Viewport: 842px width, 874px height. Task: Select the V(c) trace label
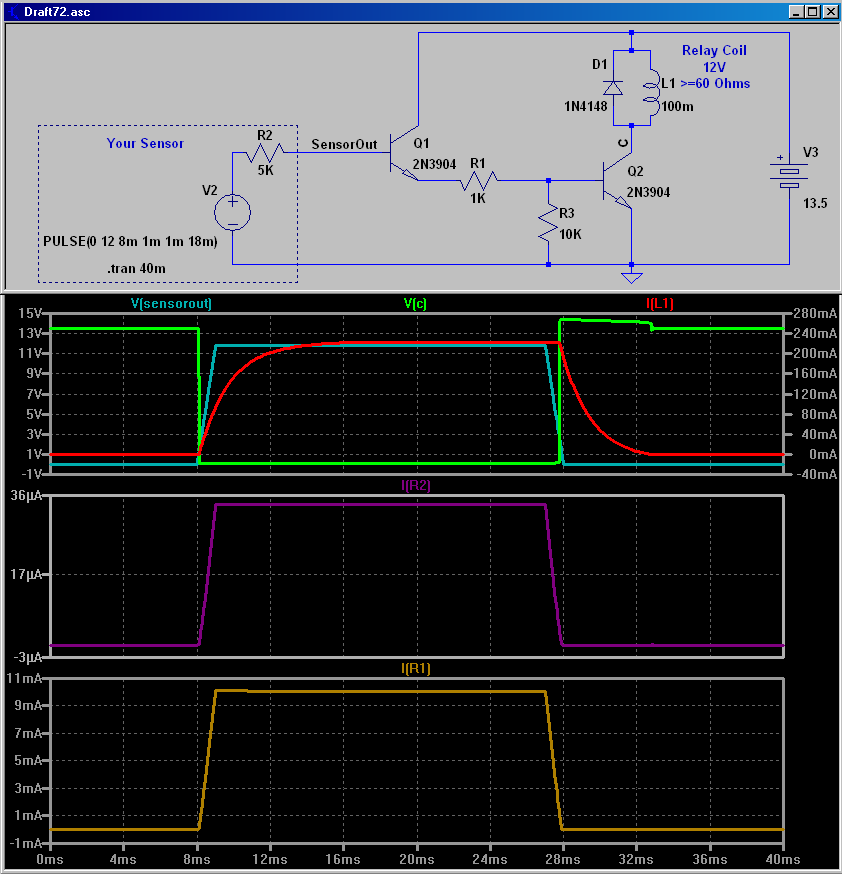click(416, 303)
